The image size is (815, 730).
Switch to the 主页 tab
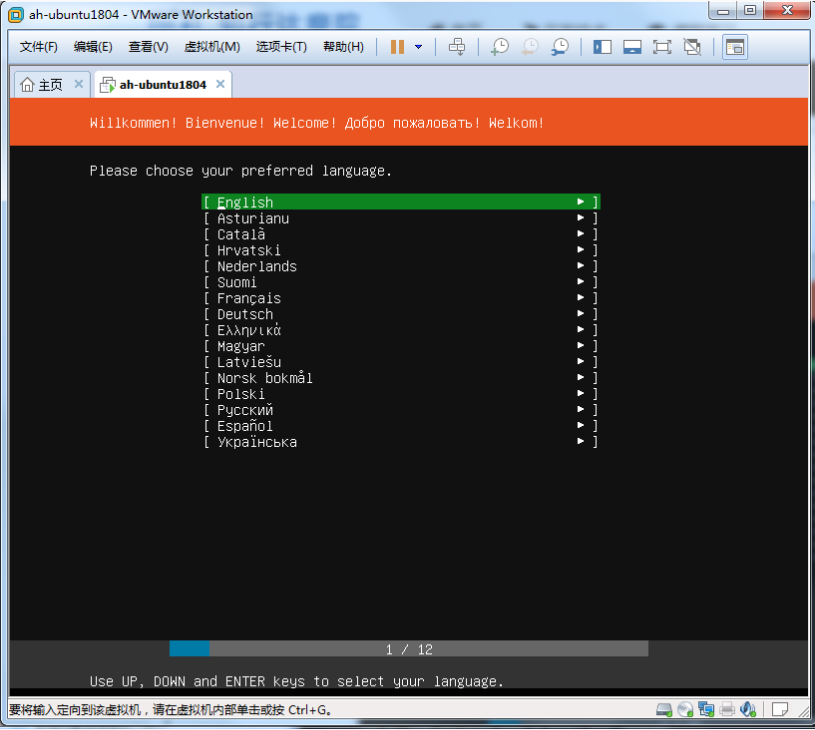click(x=42, y=85)
